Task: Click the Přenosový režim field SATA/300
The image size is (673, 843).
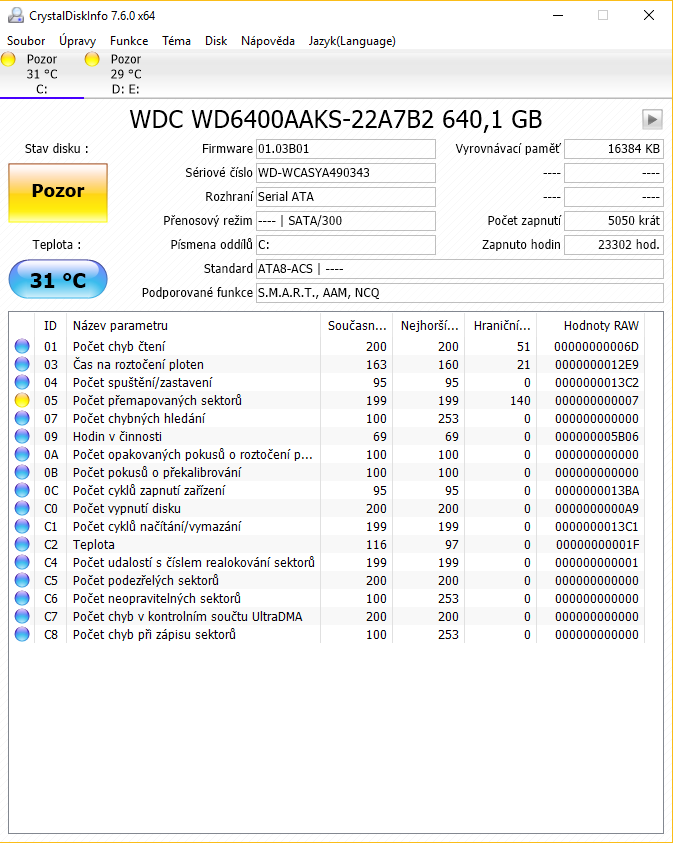Action: tap(346, 221)
